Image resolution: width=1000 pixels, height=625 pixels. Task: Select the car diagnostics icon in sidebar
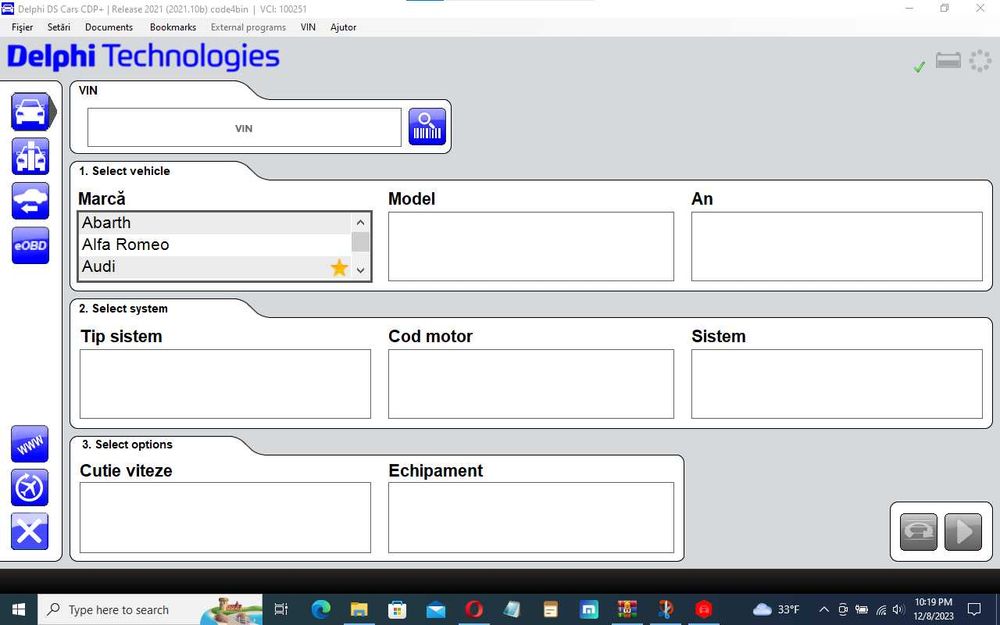pos(30,112)
